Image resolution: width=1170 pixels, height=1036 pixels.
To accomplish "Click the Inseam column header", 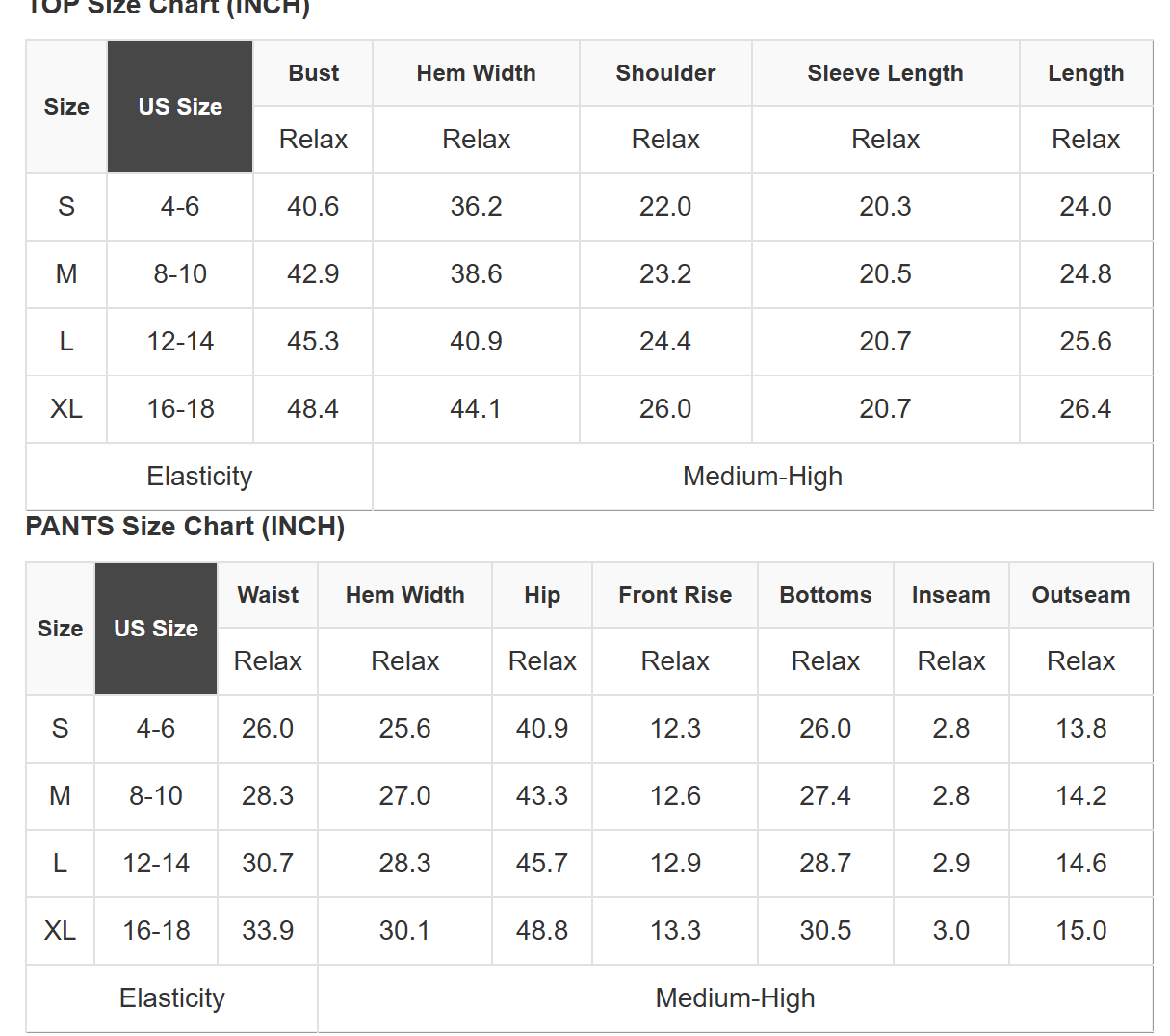I will 950,595.
